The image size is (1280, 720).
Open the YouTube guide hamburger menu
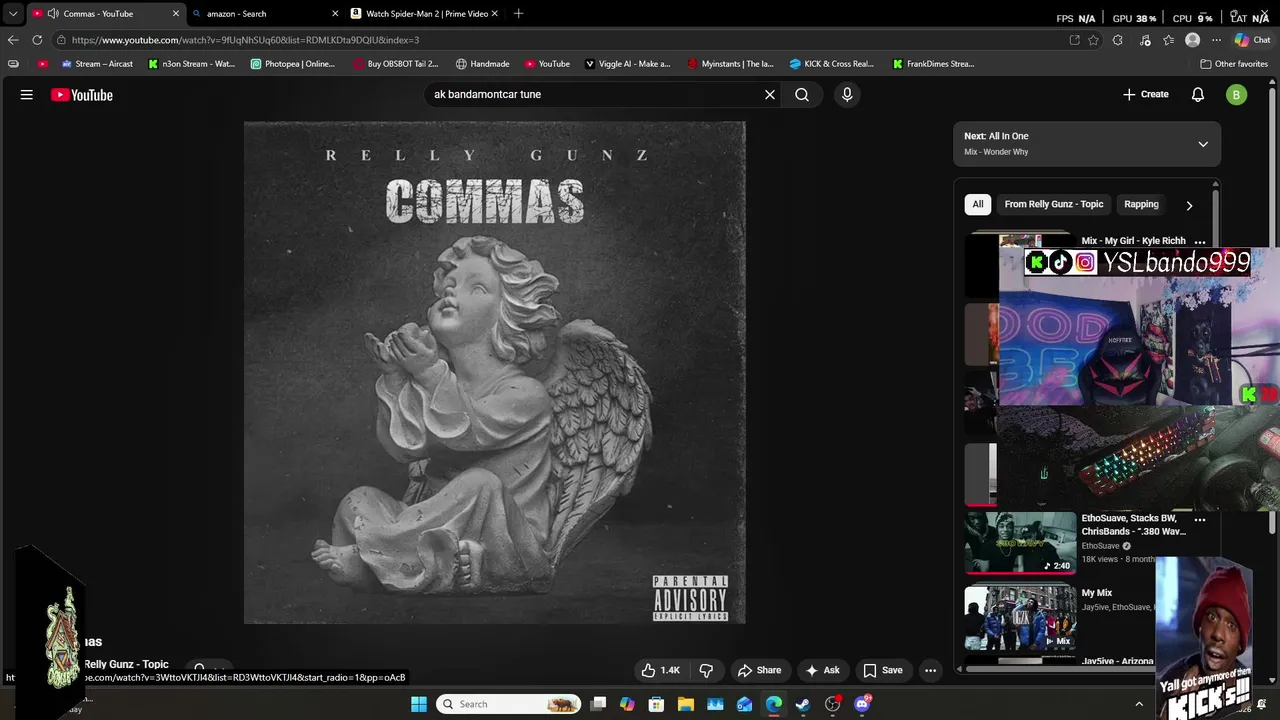27,95
